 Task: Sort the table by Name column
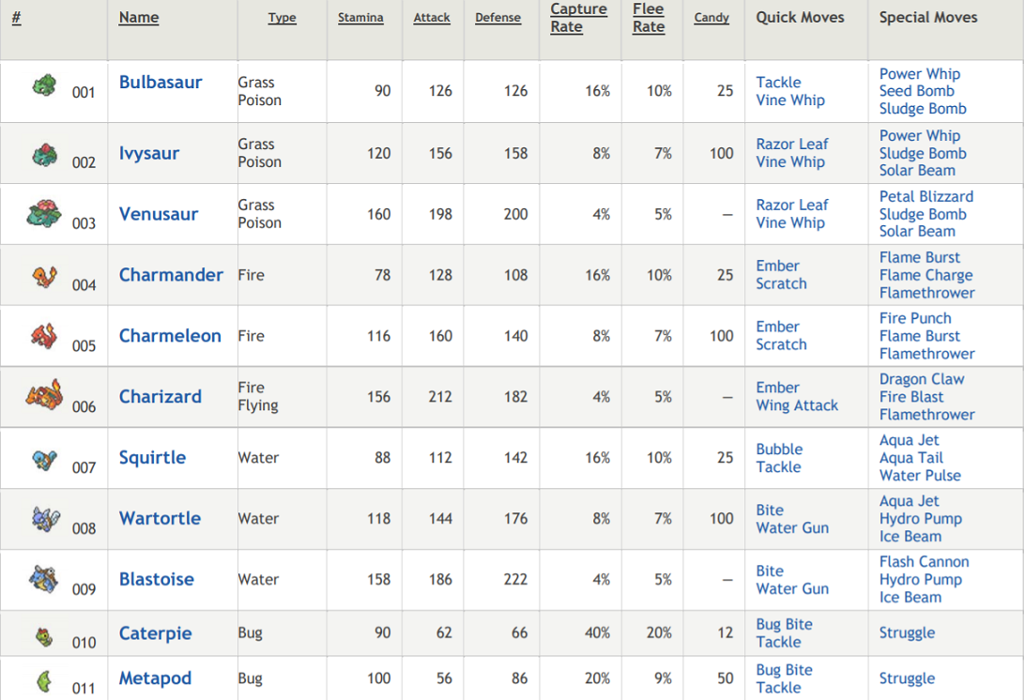137,17
